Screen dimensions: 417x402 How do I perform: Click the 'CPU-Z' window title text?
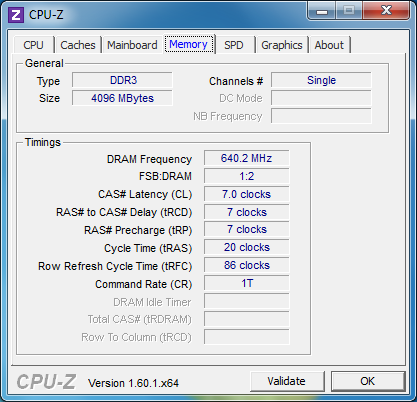tap(46, 15)
